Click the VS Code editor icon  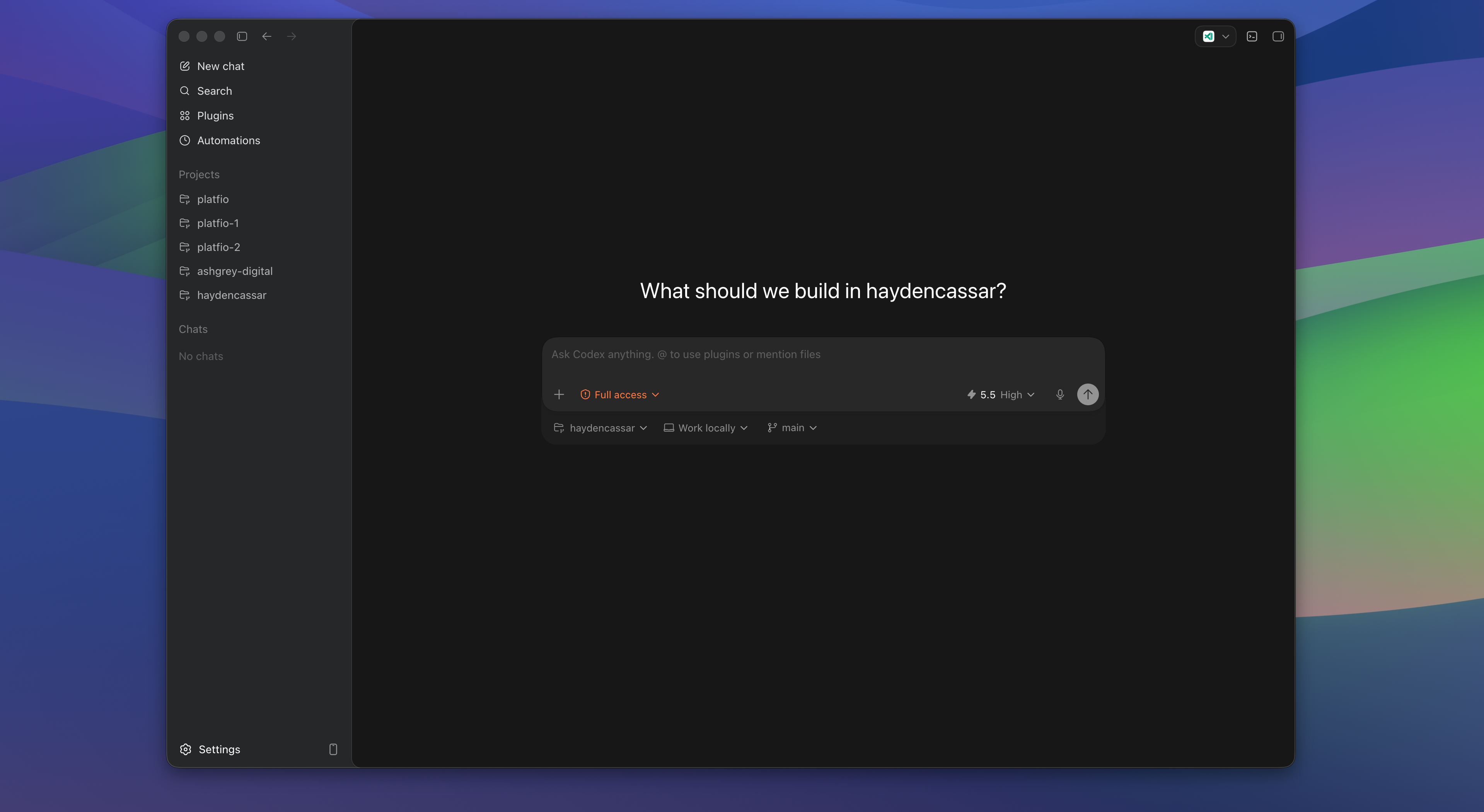coord(1209,36)
